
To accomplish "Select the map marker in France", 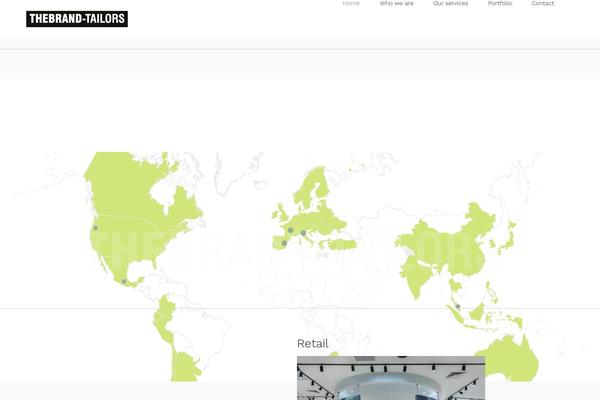I will (290, 230).
